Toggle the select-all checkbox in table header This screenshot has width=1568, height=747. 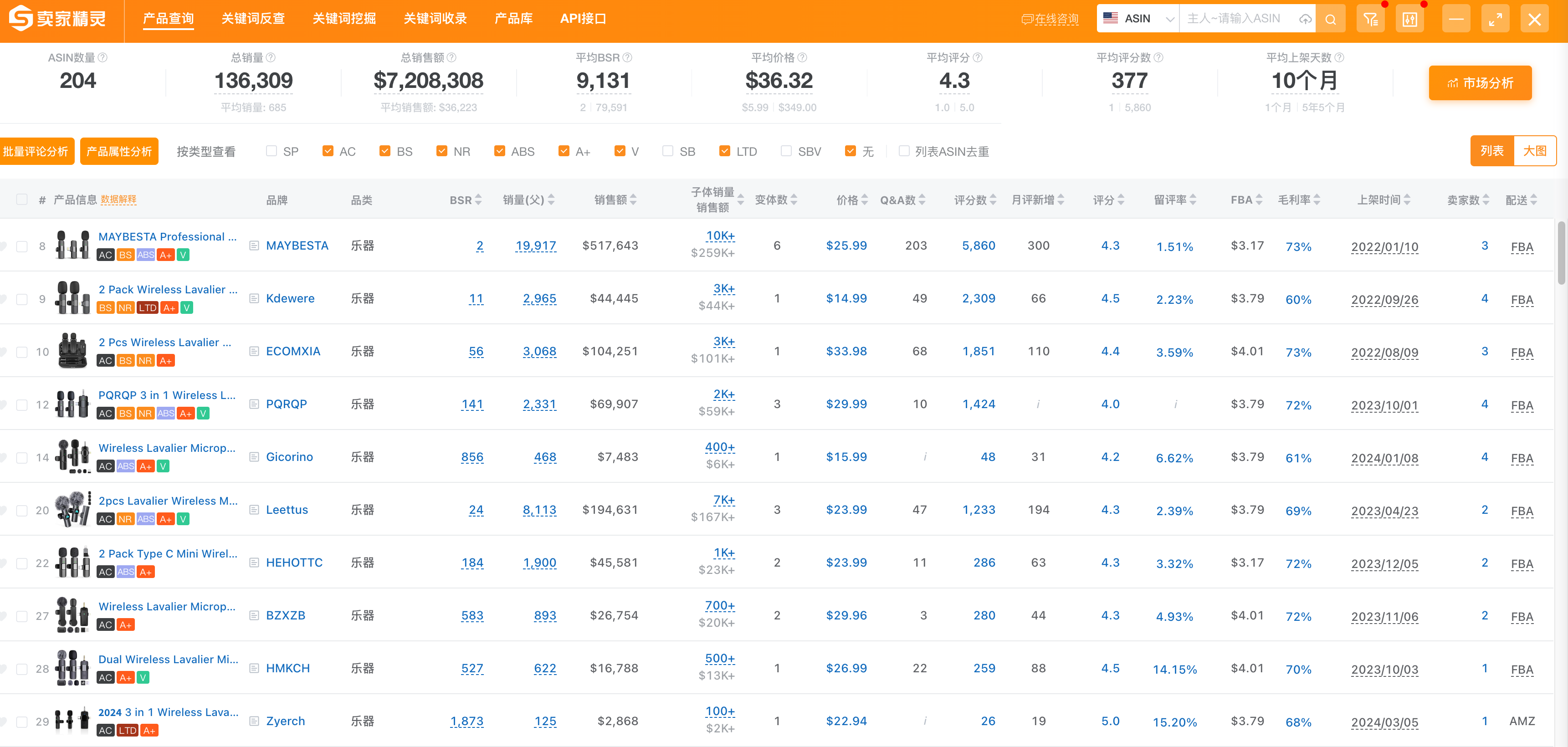tap(22, 200)
